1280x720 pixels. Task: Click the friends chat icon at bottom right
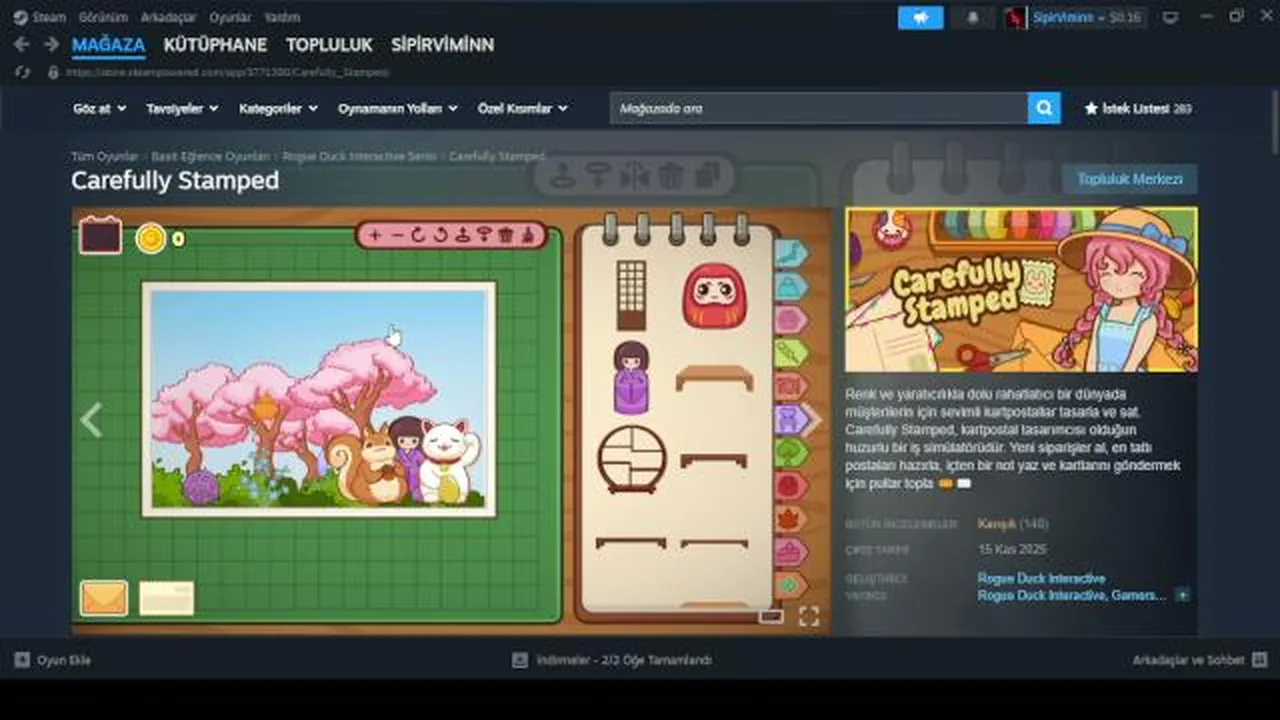tap(1259, 660)
